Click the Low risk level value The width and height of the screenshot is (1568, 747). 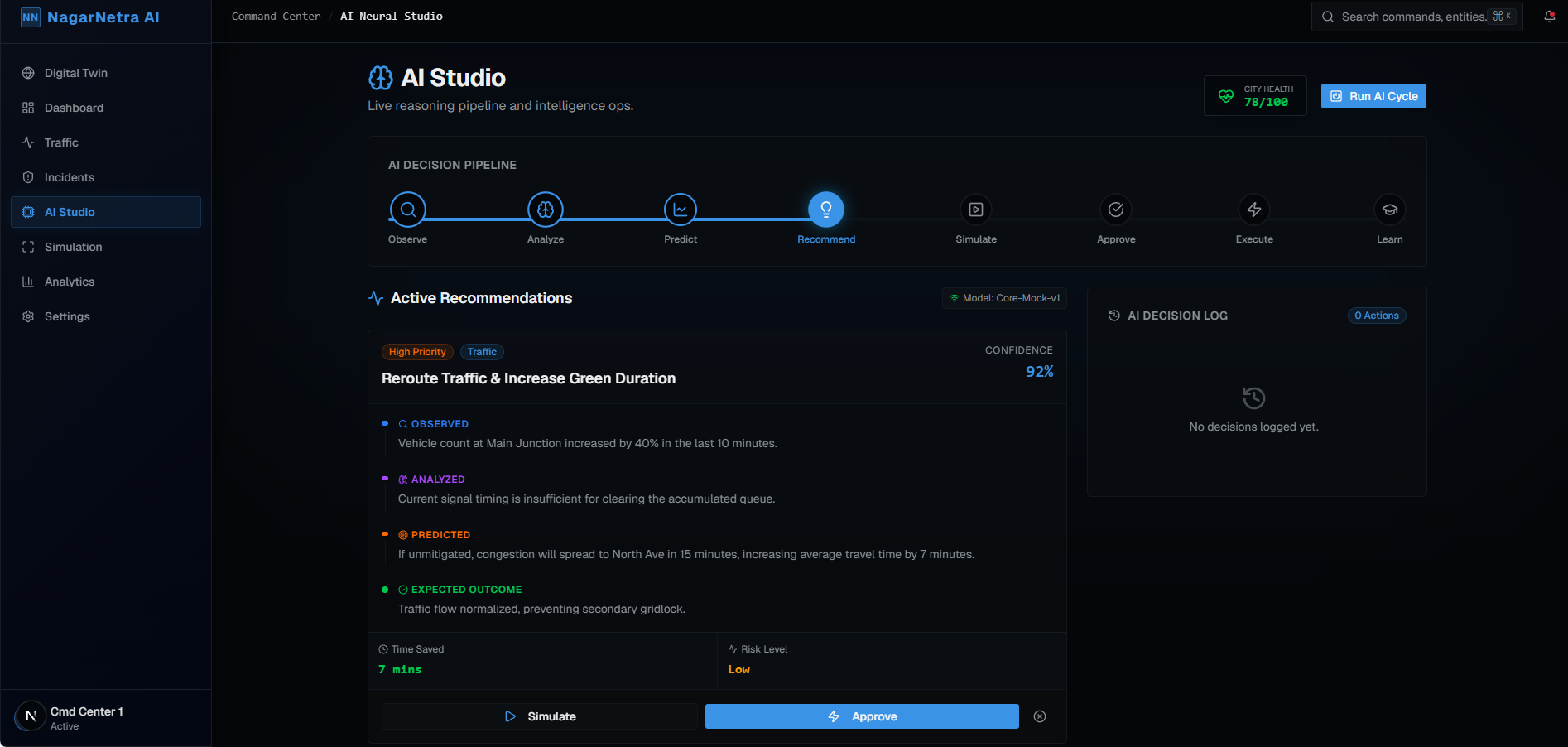coord(739,669)
